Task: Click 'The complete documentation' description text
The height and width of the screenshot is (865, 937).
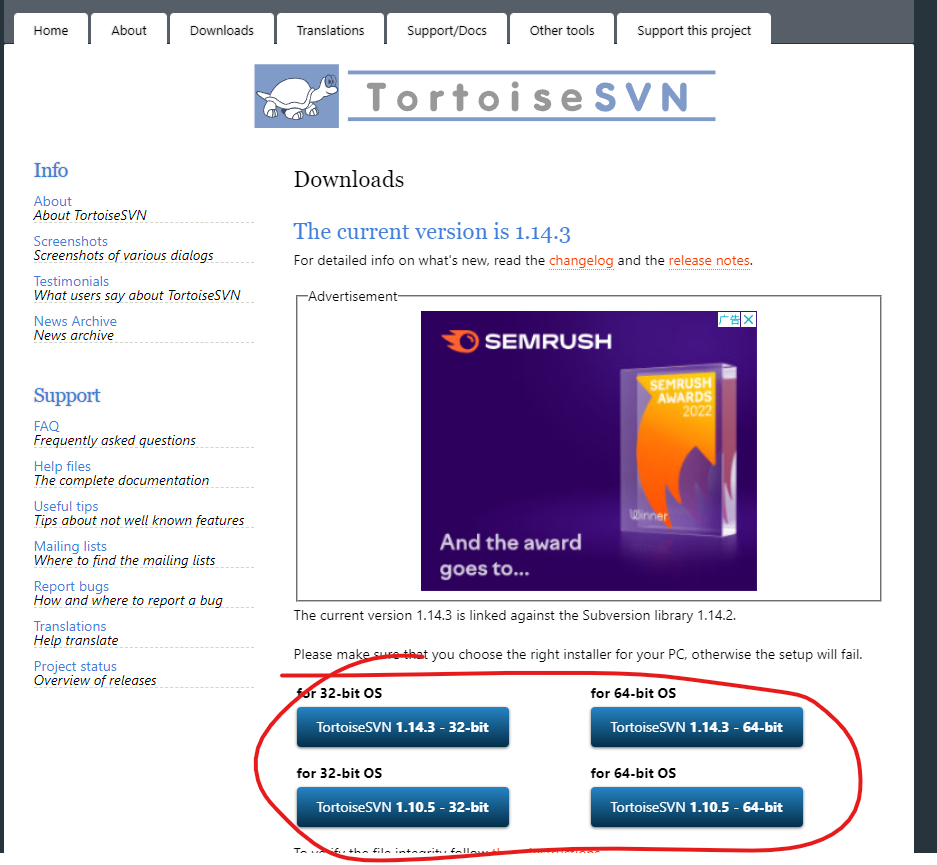Action: [x=121, y=481]
